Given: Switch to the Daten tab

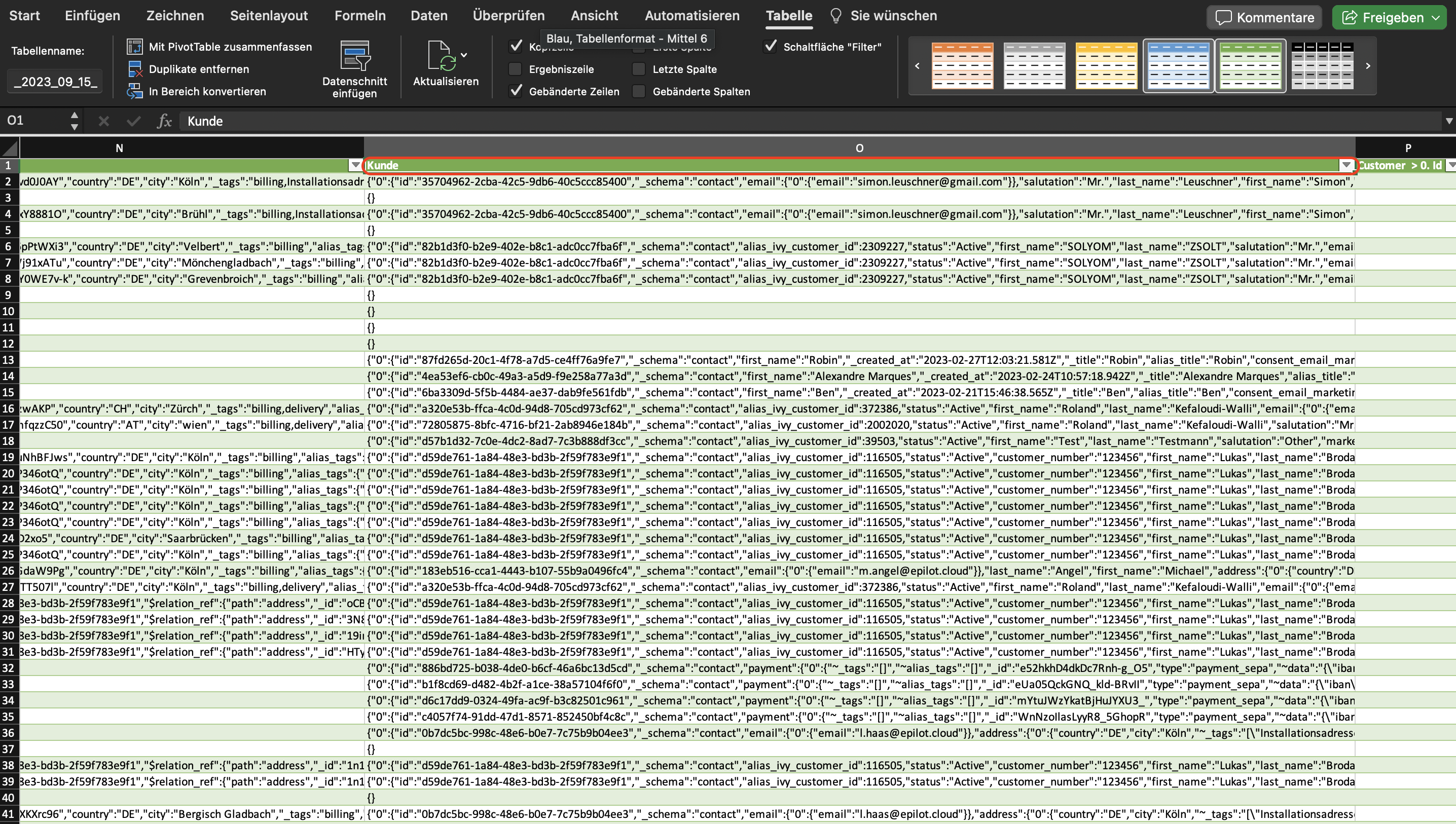Looking at the screenshot, I should [429, 16].
